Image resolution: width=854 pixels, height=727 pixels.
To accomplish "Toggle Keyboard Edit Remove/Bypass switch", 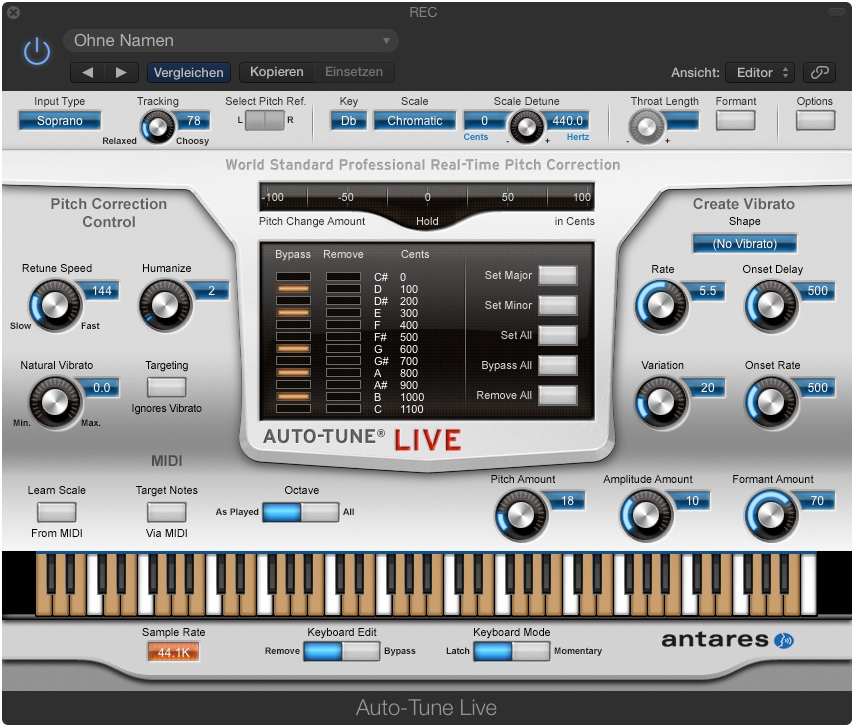I will pos(341,651).
